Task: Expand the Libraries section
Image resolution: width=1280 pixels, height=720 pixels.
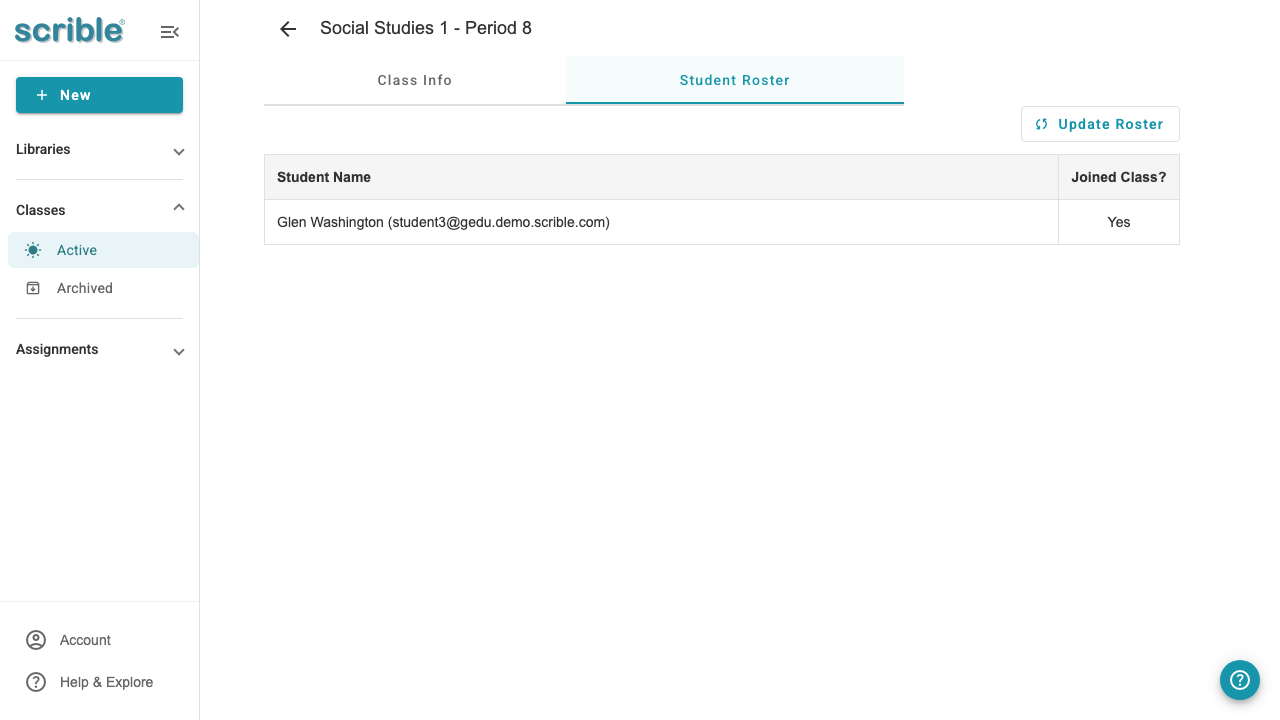Action: pyautogui.click(x=178, y=151)
